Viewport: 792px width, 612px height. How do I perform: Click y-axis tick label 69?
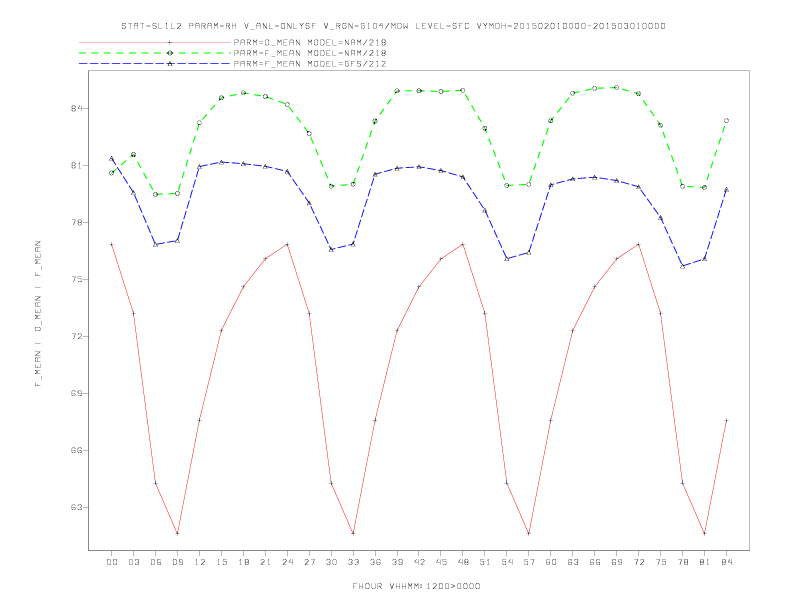[x=76, y=393]
